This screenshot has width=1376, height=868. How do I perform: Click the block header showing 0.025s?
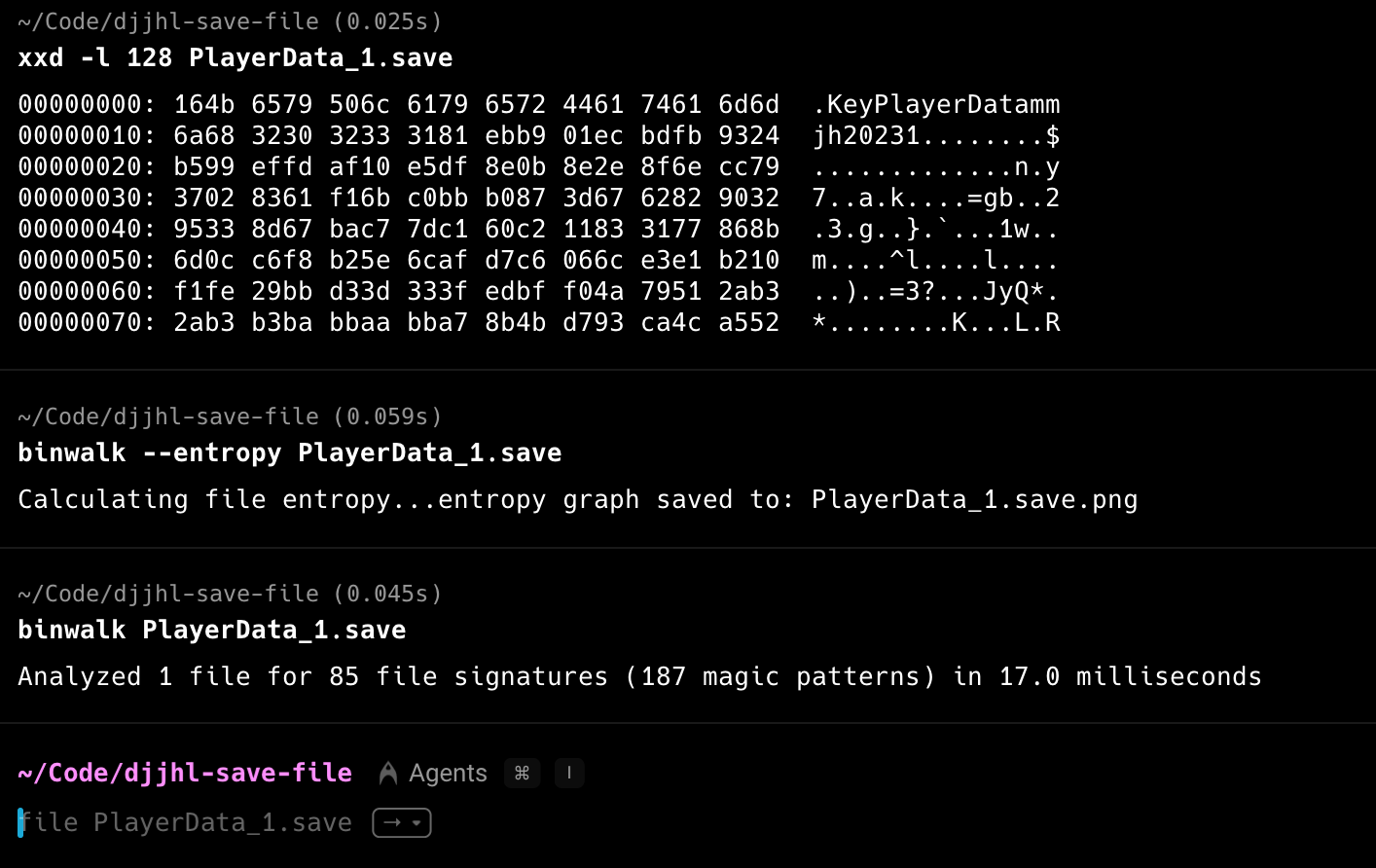click(230, 21)
